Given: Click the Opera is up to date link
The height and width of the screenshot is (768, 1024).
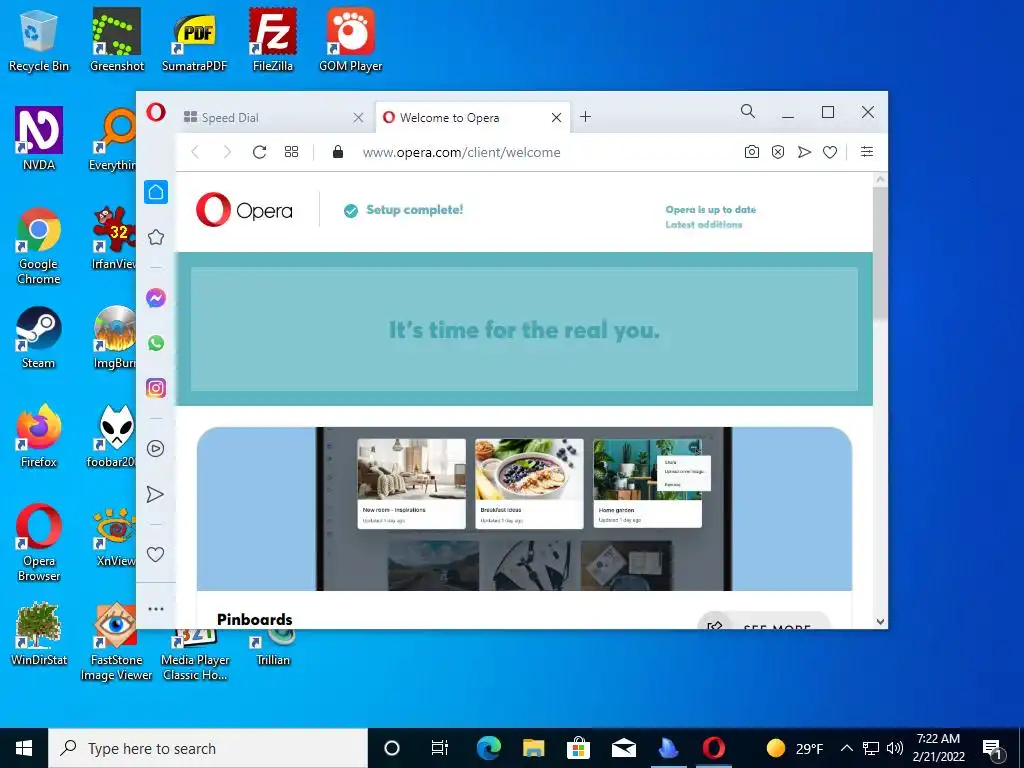Looking at the screenshot, I should pyautogui.click(x=711, y=210).
